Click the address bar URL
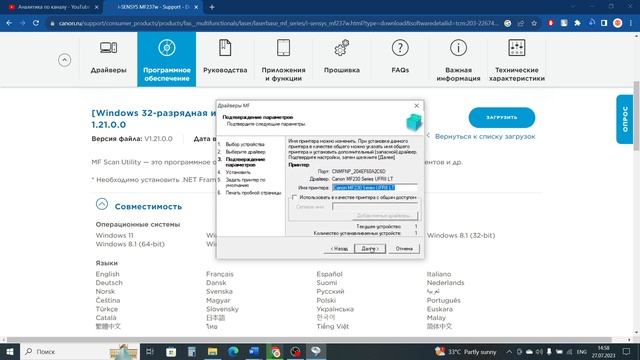Viewport: 640px width, 360px height. [x=278, y=23]
